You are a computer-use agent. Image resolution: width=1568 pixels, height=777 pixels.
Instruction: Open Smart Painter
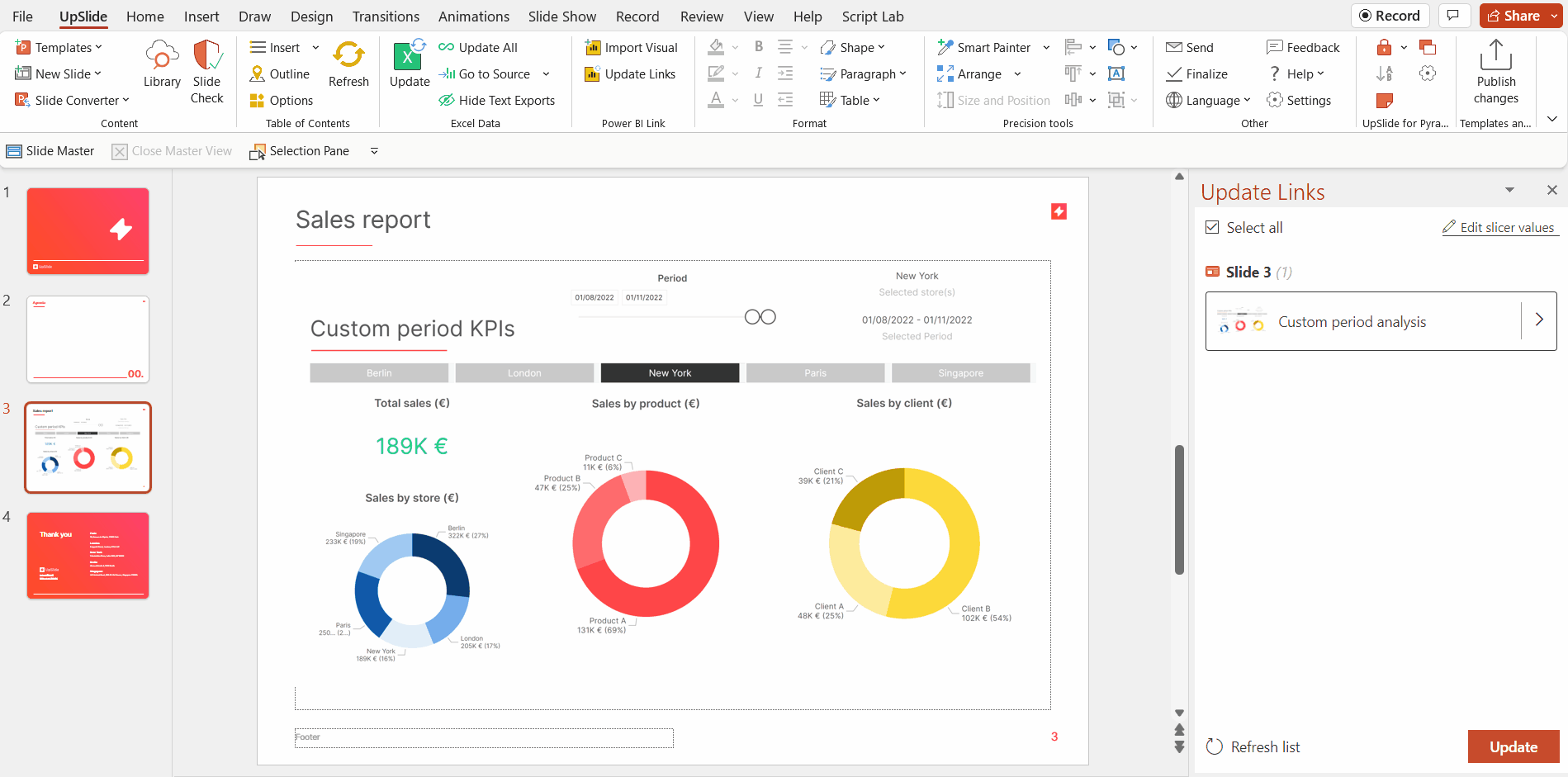[x=988, y=47]
